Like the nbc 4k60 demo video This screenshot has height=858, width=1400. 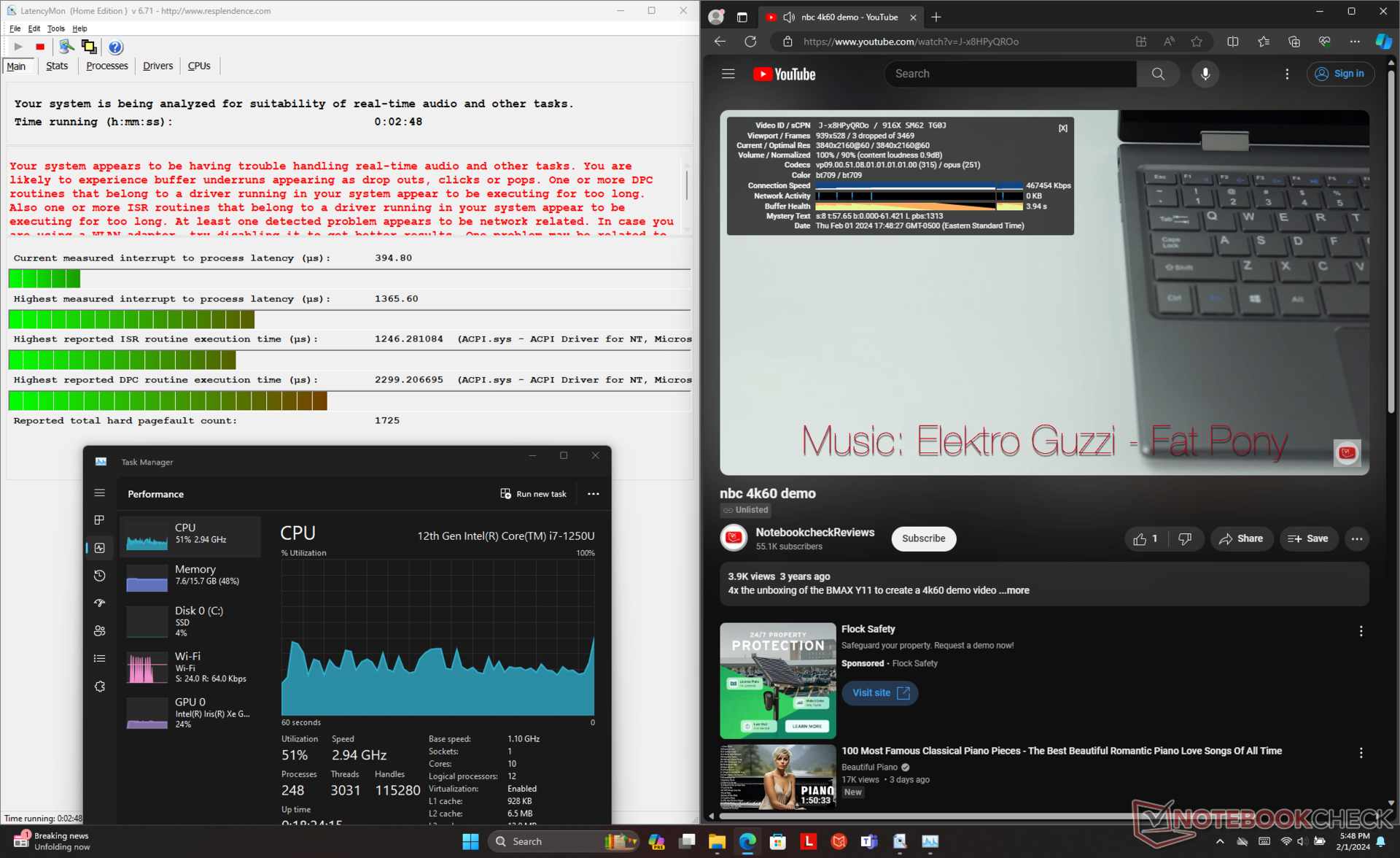(x=1146, y=538)
